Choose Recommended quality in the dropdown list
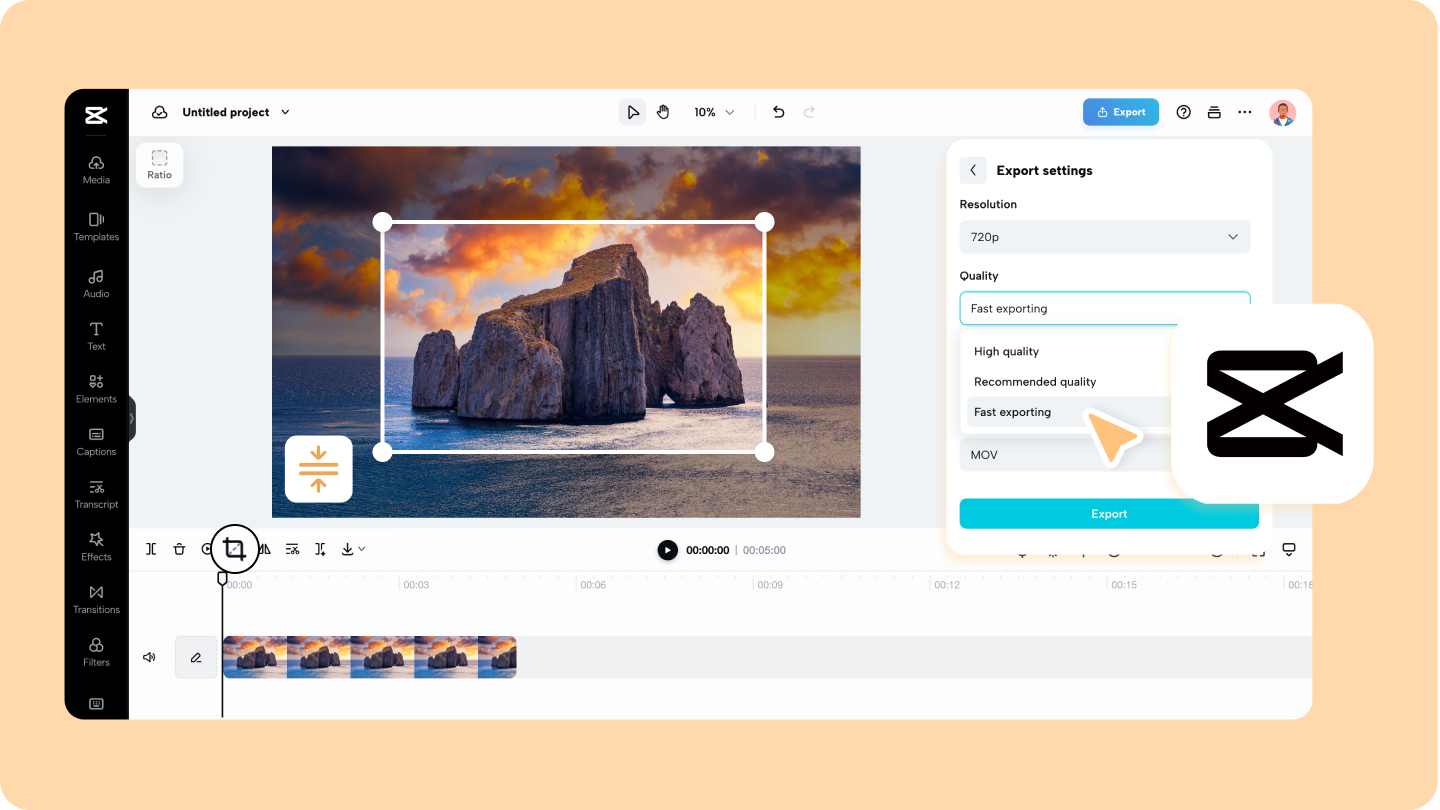 point(1034,382)
